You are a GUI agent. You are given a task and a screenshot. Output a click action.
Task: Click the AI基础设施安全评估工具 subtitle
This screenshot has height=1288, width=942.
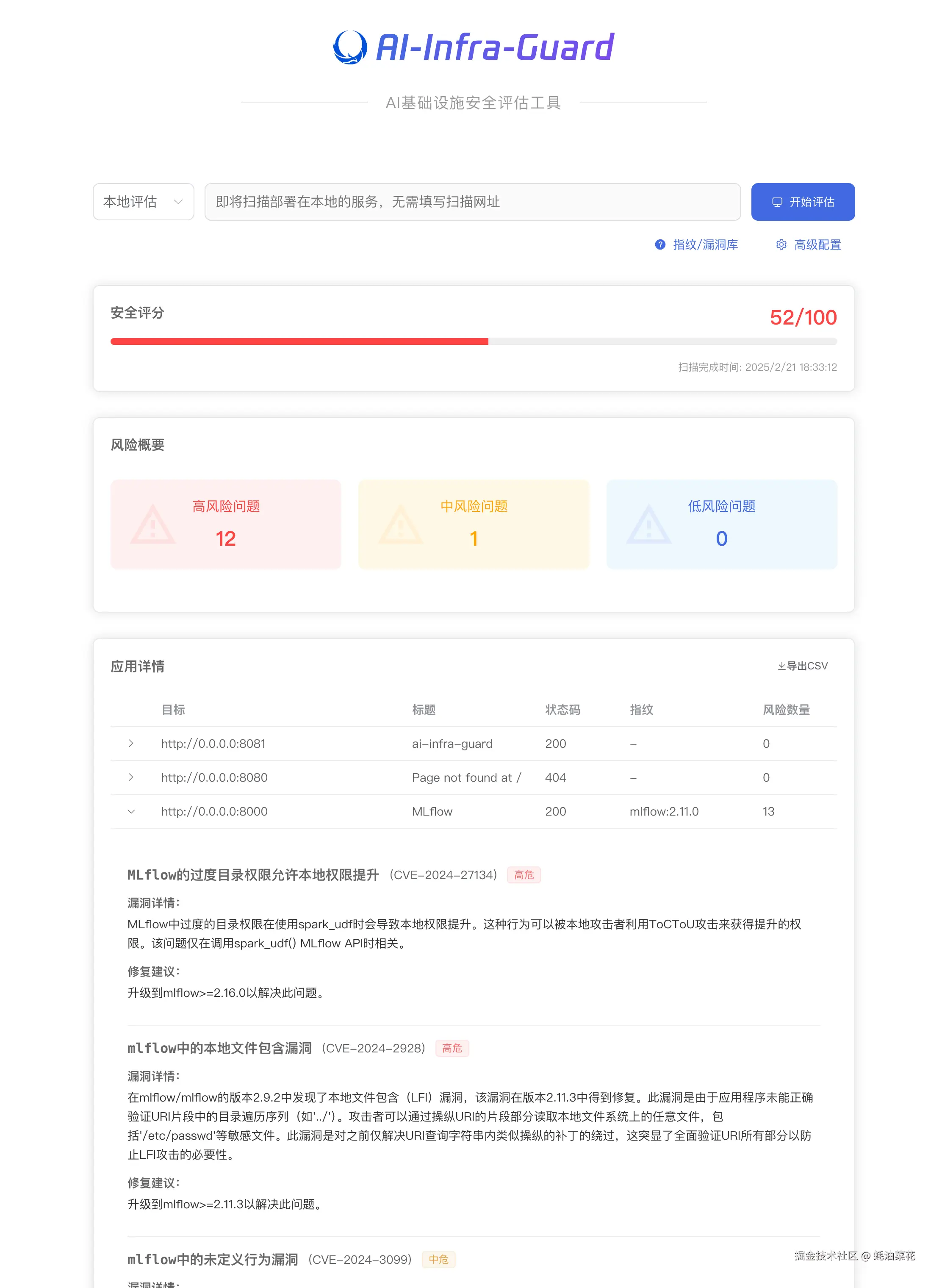(473, 103)
